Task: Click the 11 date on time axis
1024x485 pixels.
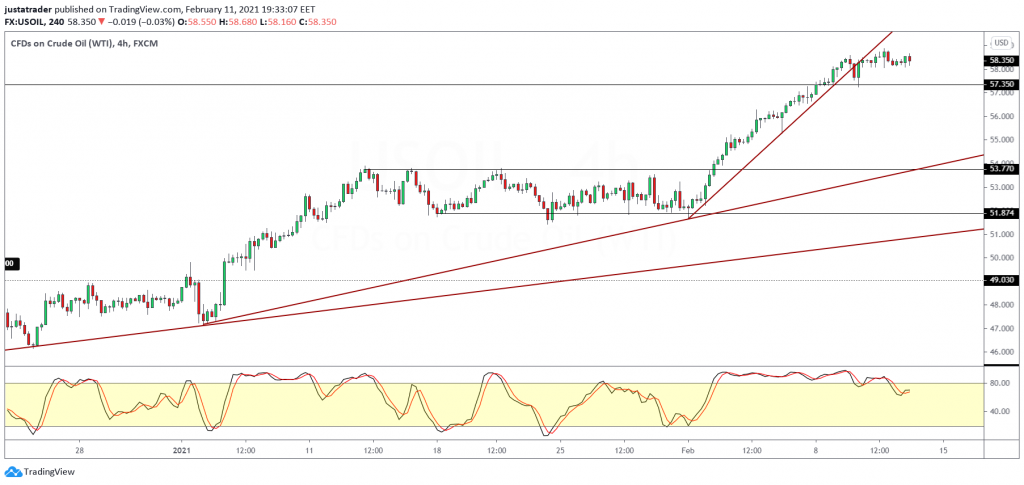Action: pyautogui.click(x=309, y=450)
